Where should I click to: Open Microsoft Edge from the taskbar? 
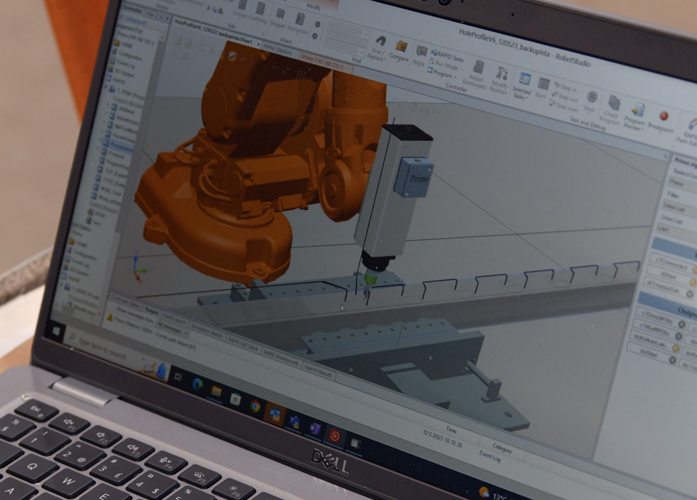[x=197, y=384]
